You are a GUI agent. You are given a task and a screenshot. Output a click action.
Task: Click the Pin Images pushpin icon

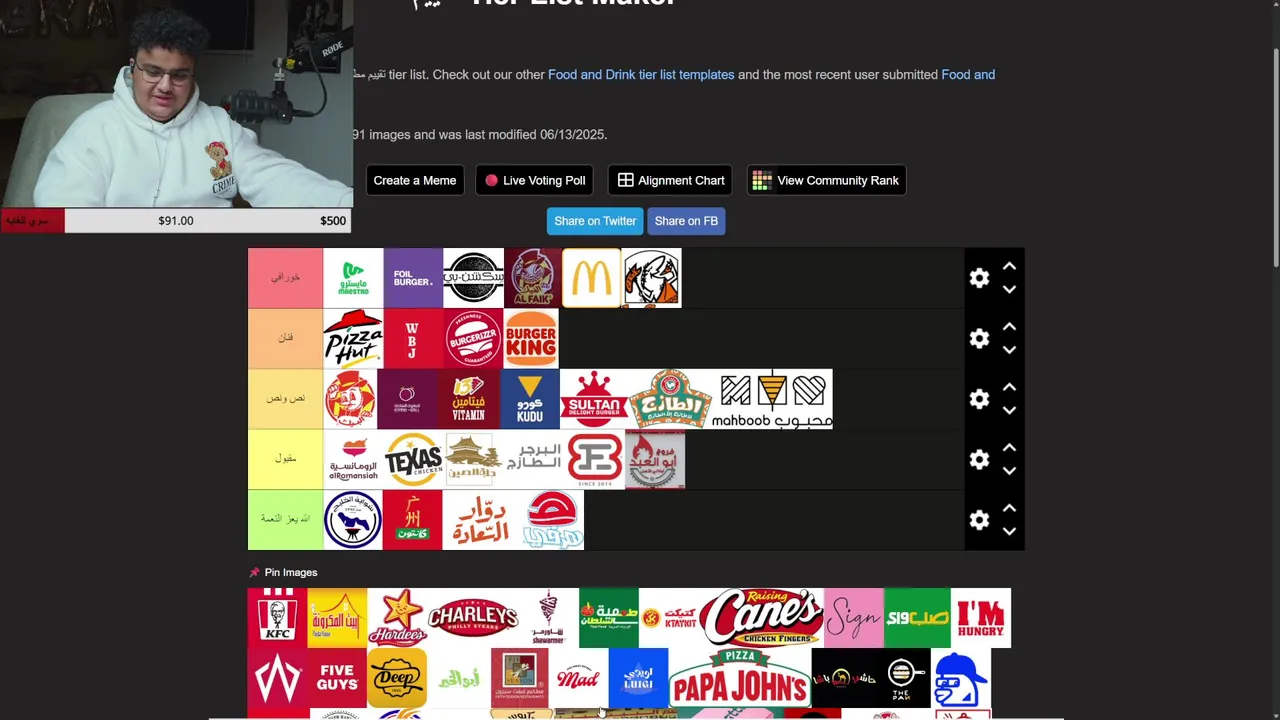254,572
